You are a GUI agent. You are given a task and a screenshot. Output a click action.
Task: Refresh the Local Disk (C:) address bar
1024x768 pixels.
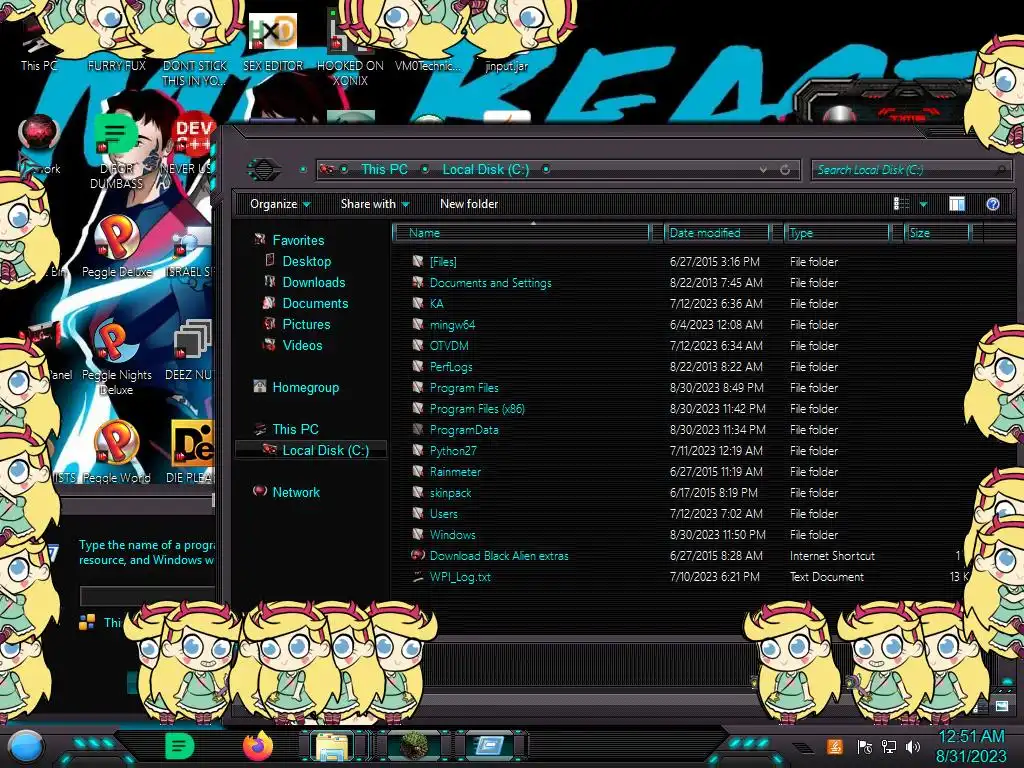coord(785,170)
